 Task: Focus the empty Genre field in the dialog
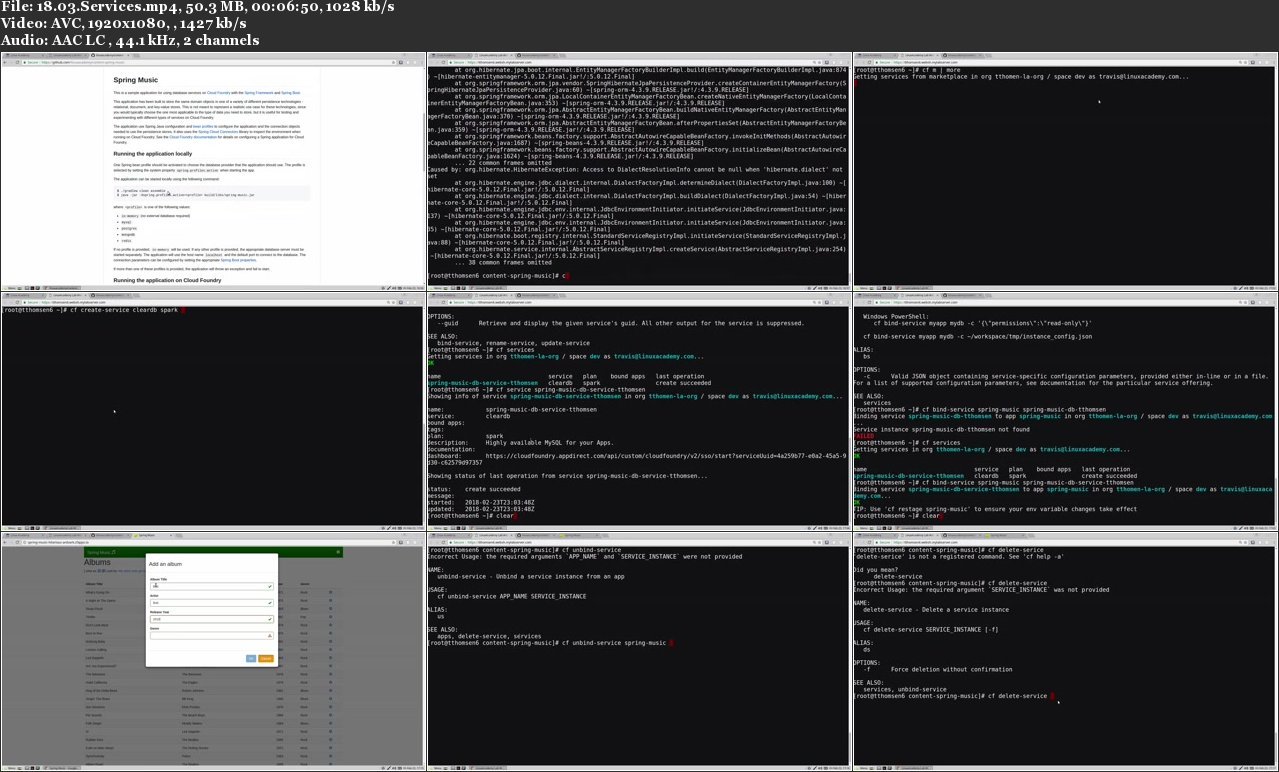(x=210, y=635)
